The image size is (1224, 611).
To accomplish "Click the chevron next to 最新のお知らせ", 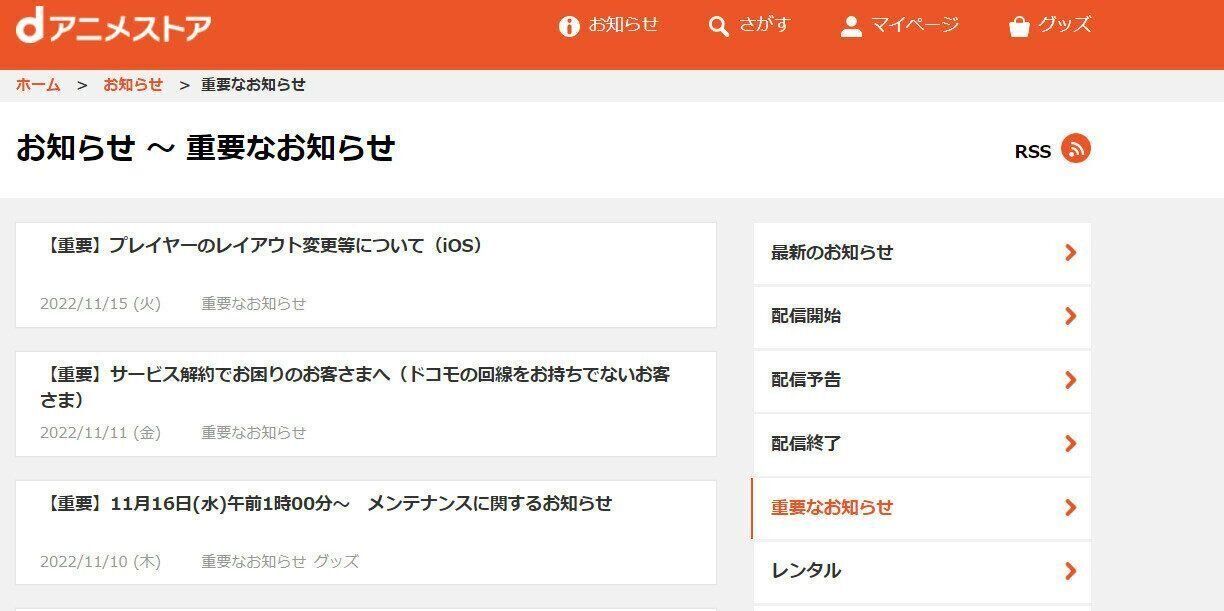I will 1071,253.
